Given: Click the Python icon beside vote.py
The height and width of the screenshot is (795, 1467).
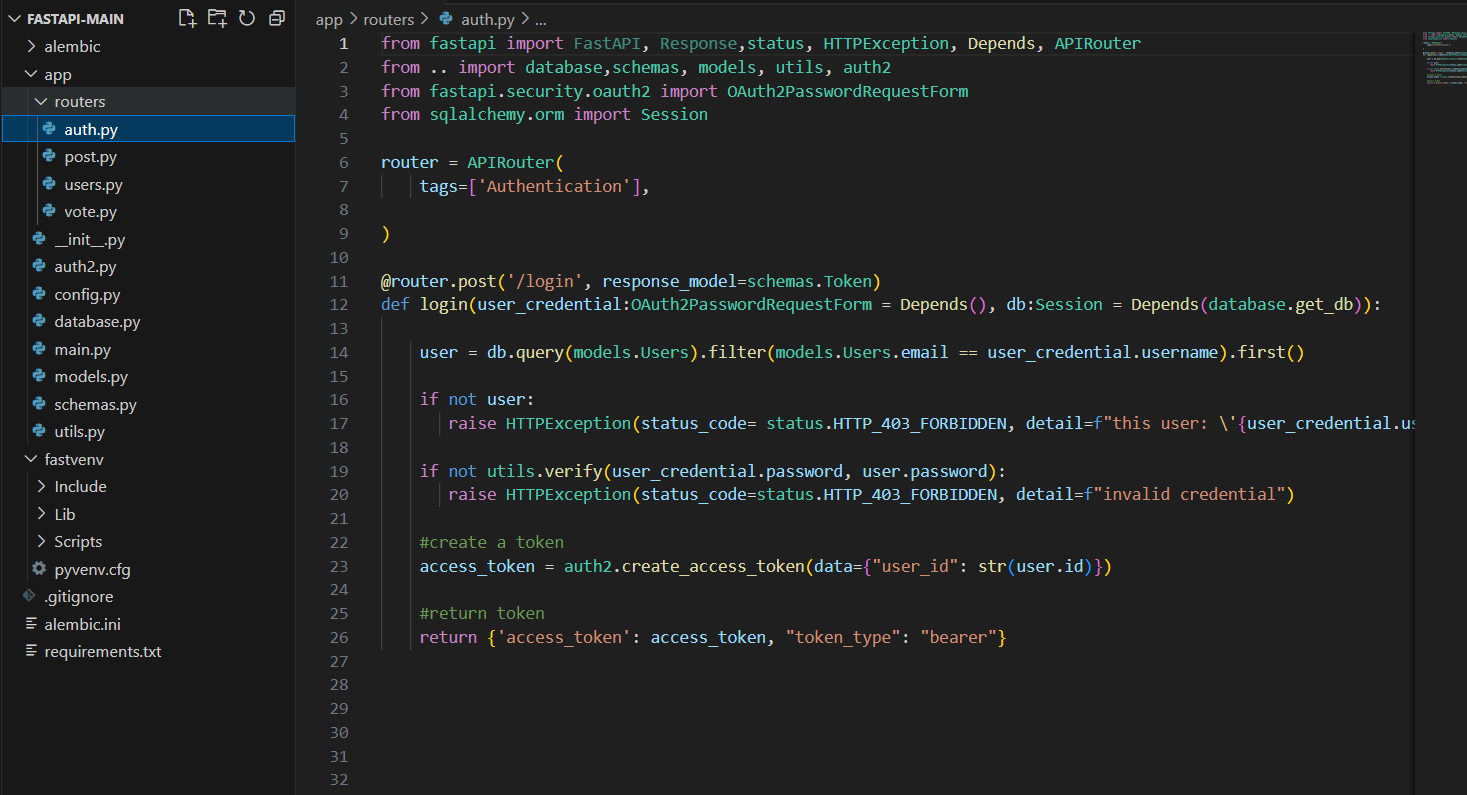Looking at the screenshot, I should click(x=49, y=212).
